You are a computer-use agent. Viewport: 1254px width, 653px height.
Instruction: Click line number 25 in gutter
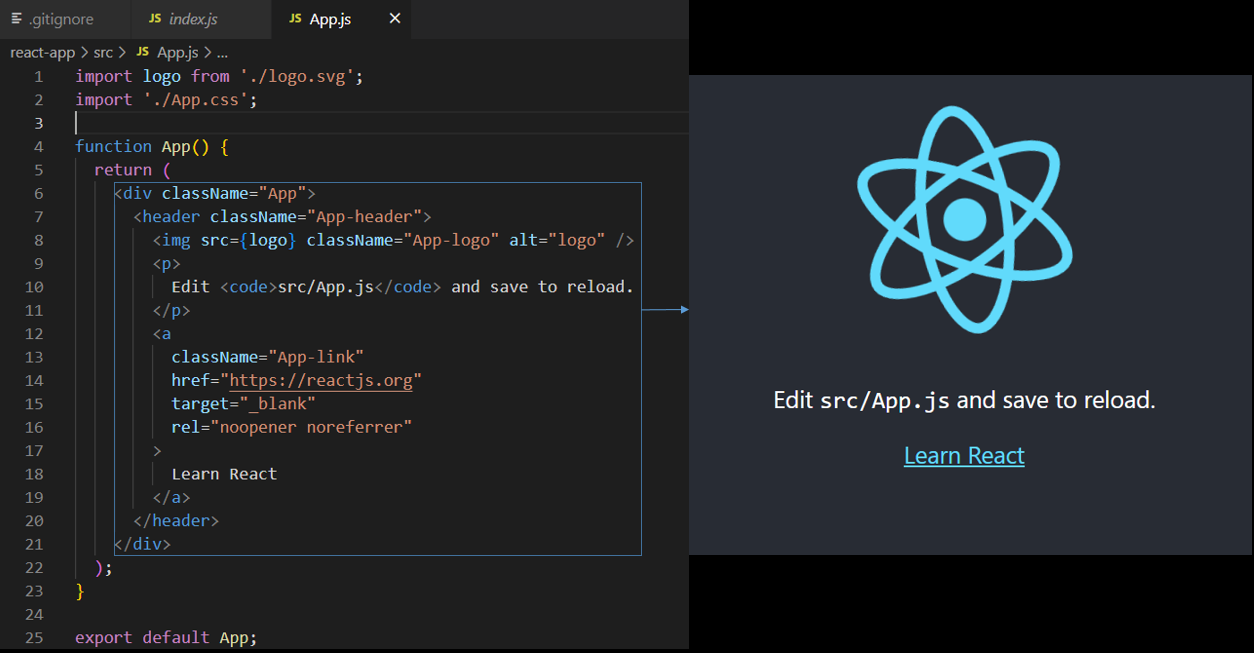(34, 637)
